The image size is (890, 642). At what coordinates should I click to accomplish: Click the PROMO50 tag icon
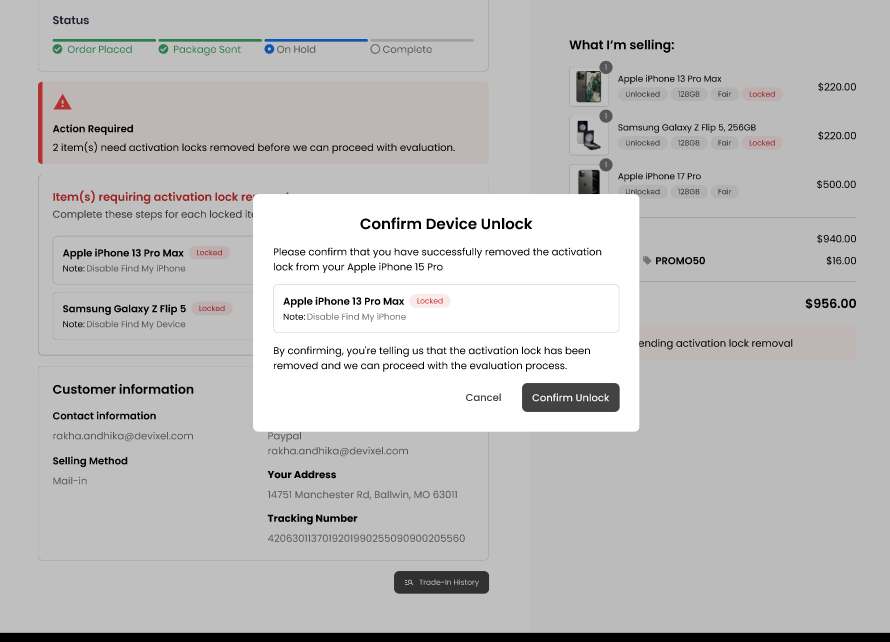pyautogui.click(x=647, y=261)
